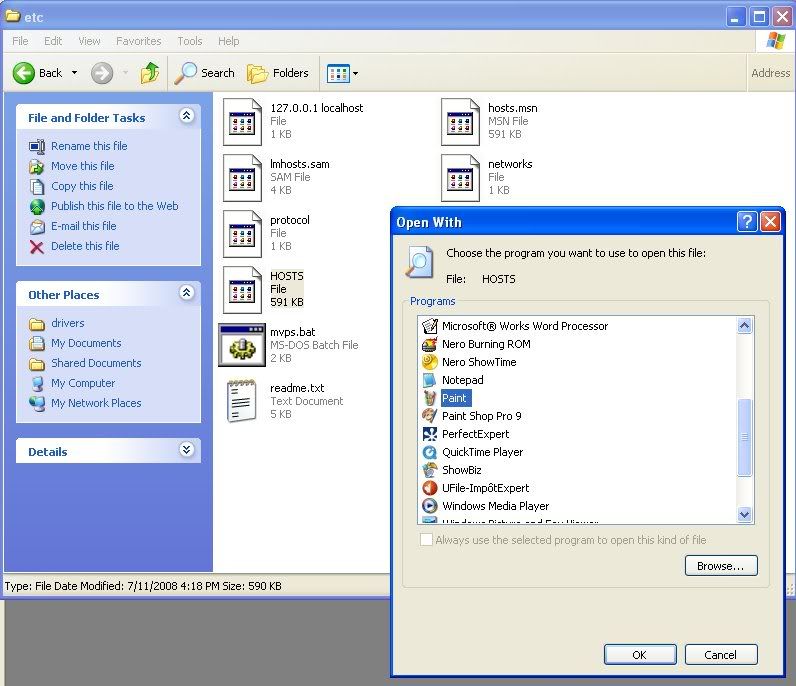Click the hosts.msn file icon

click(460, 121)
